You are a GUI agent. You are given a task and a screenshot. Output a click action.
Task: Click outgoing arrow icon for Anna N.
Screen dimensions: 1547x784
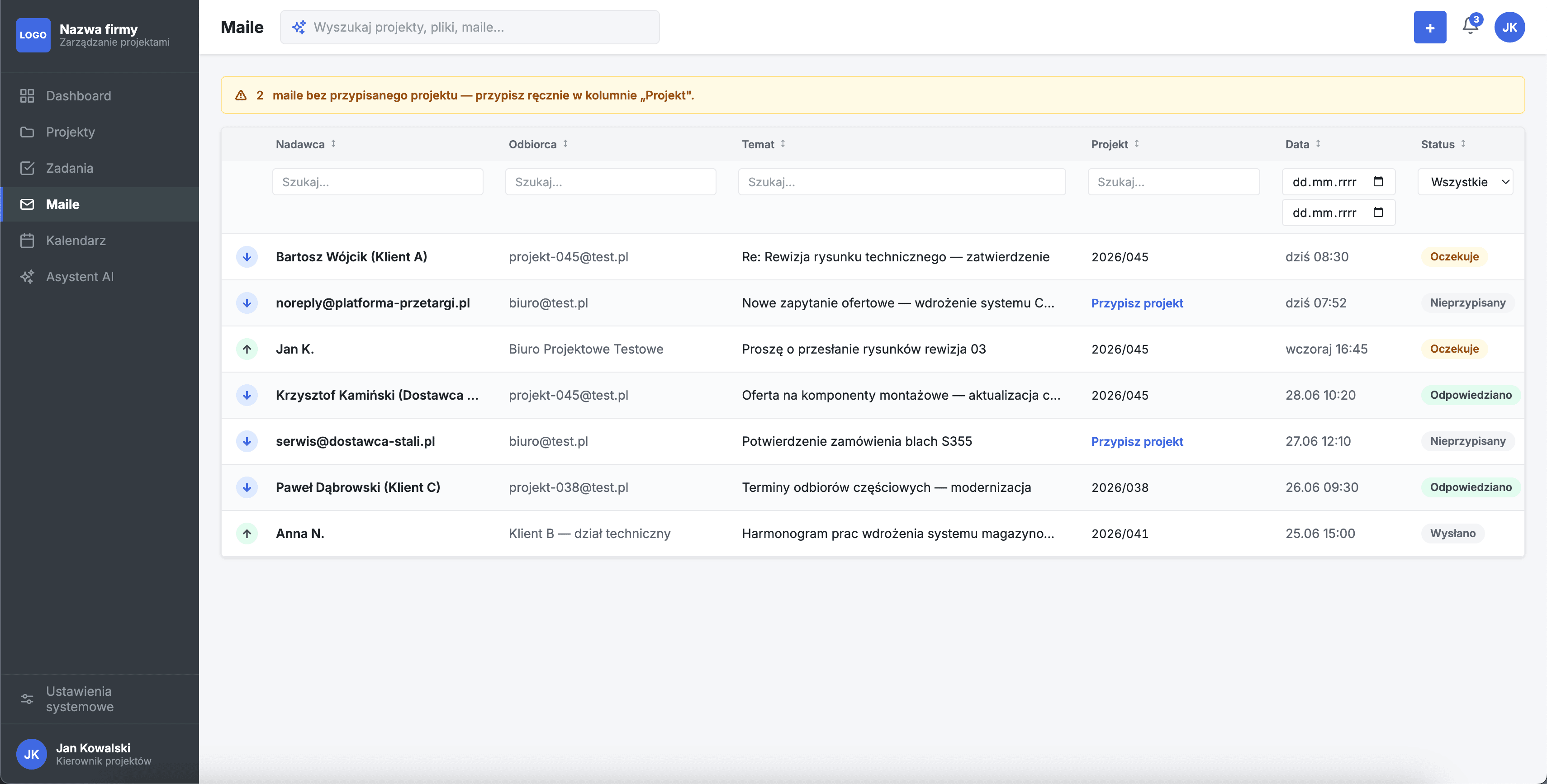(x=247, y=533)
